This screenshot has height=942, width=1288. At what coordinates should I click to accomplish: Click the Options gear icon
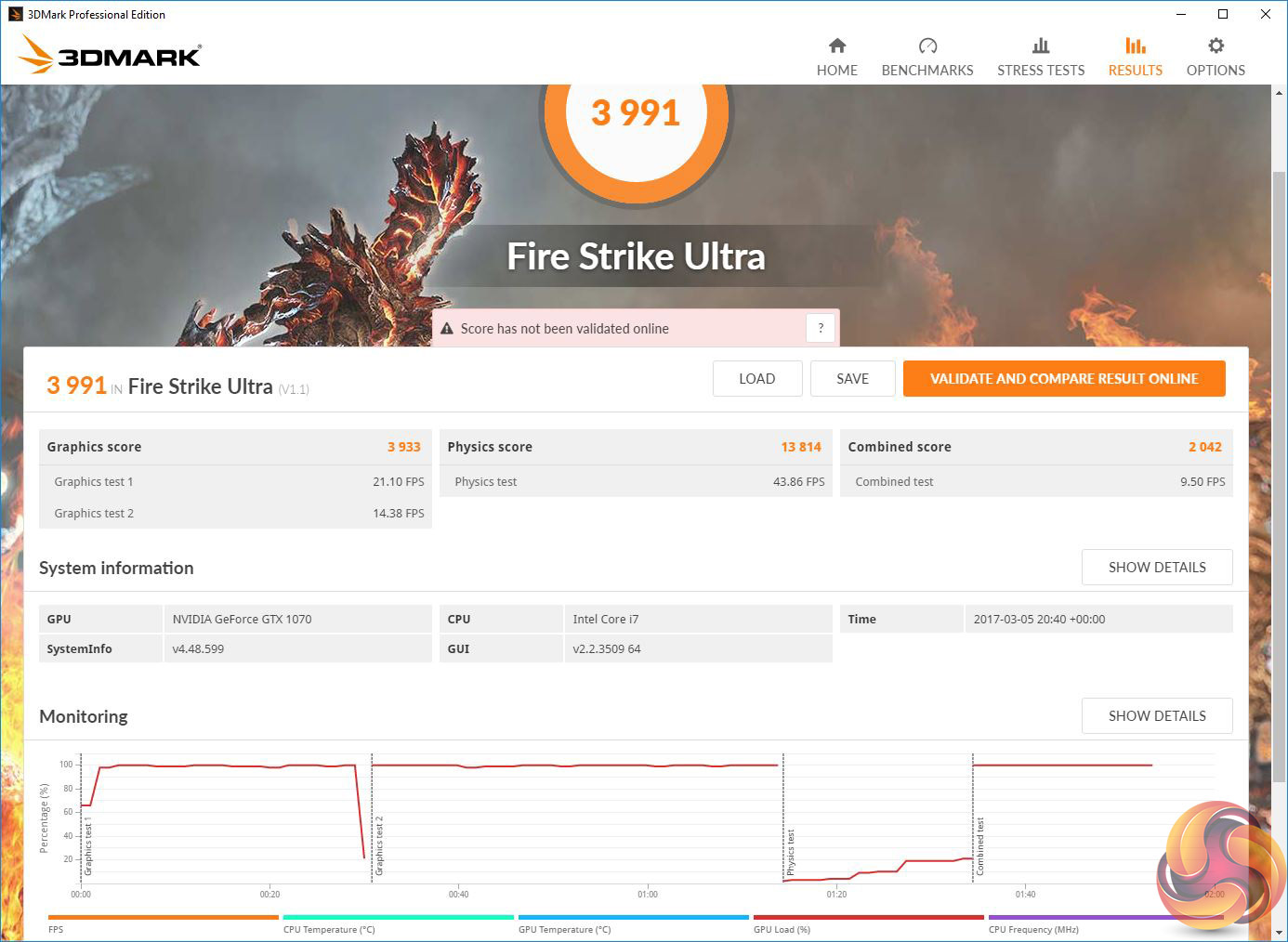[1216, 46]
